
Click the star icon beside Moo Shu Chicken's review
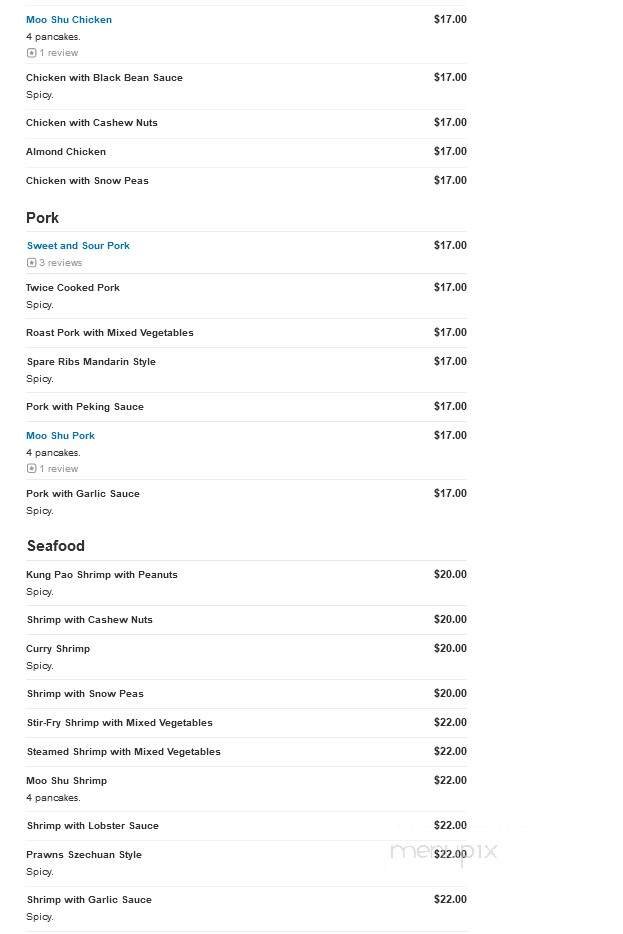point(32,52)
